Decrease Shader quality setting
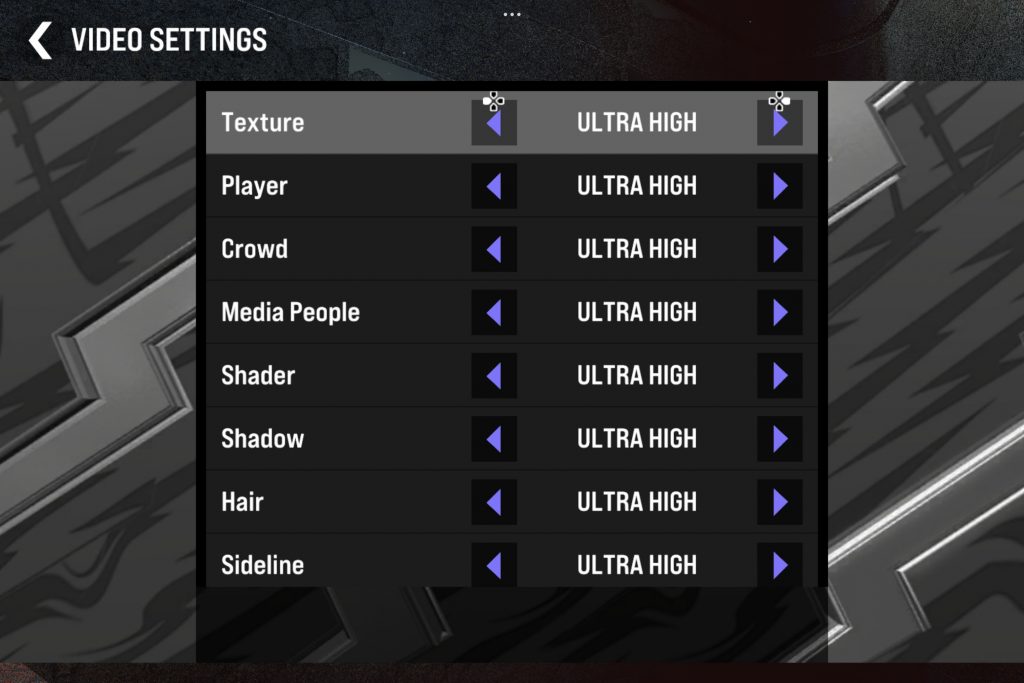 pos(493,376)
